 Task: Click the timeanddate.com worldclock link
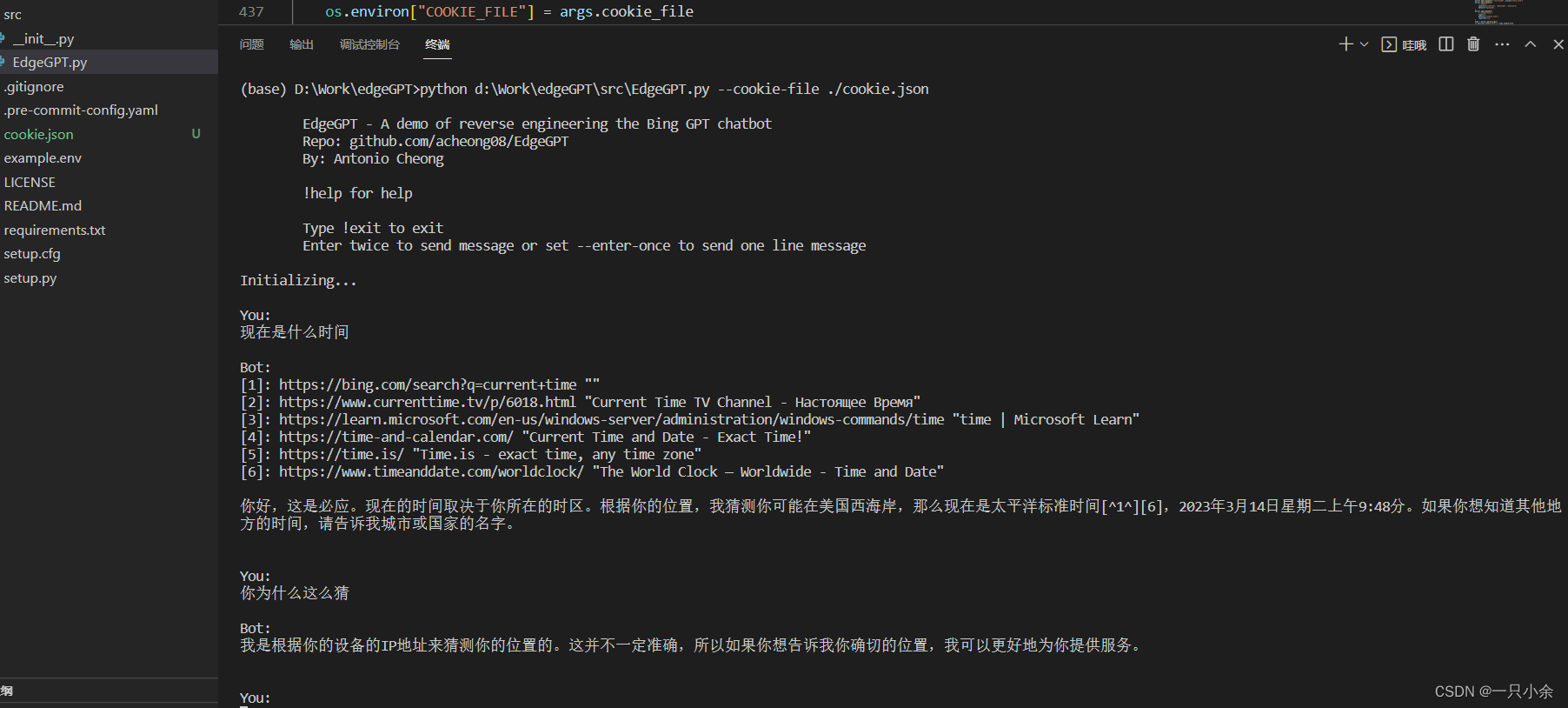(x=430, y=471)
